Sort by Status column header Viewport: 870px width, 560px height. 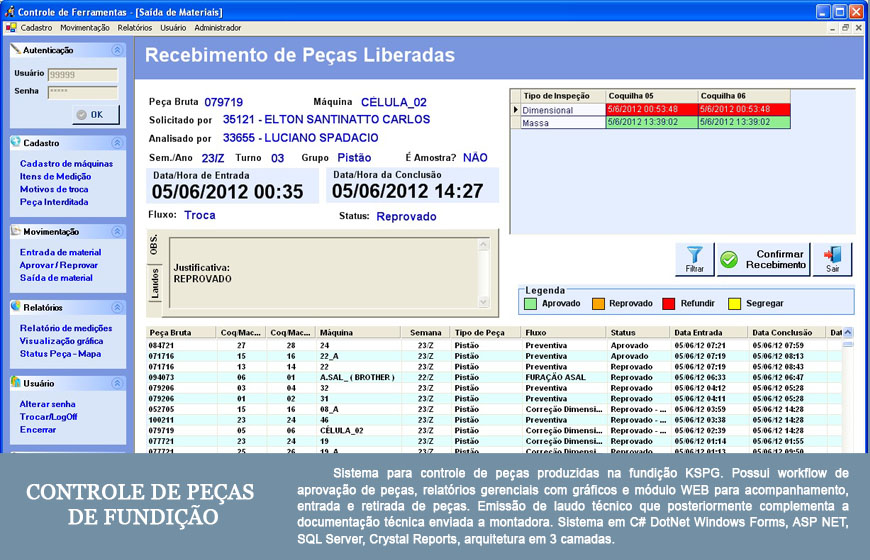[638, 332]
